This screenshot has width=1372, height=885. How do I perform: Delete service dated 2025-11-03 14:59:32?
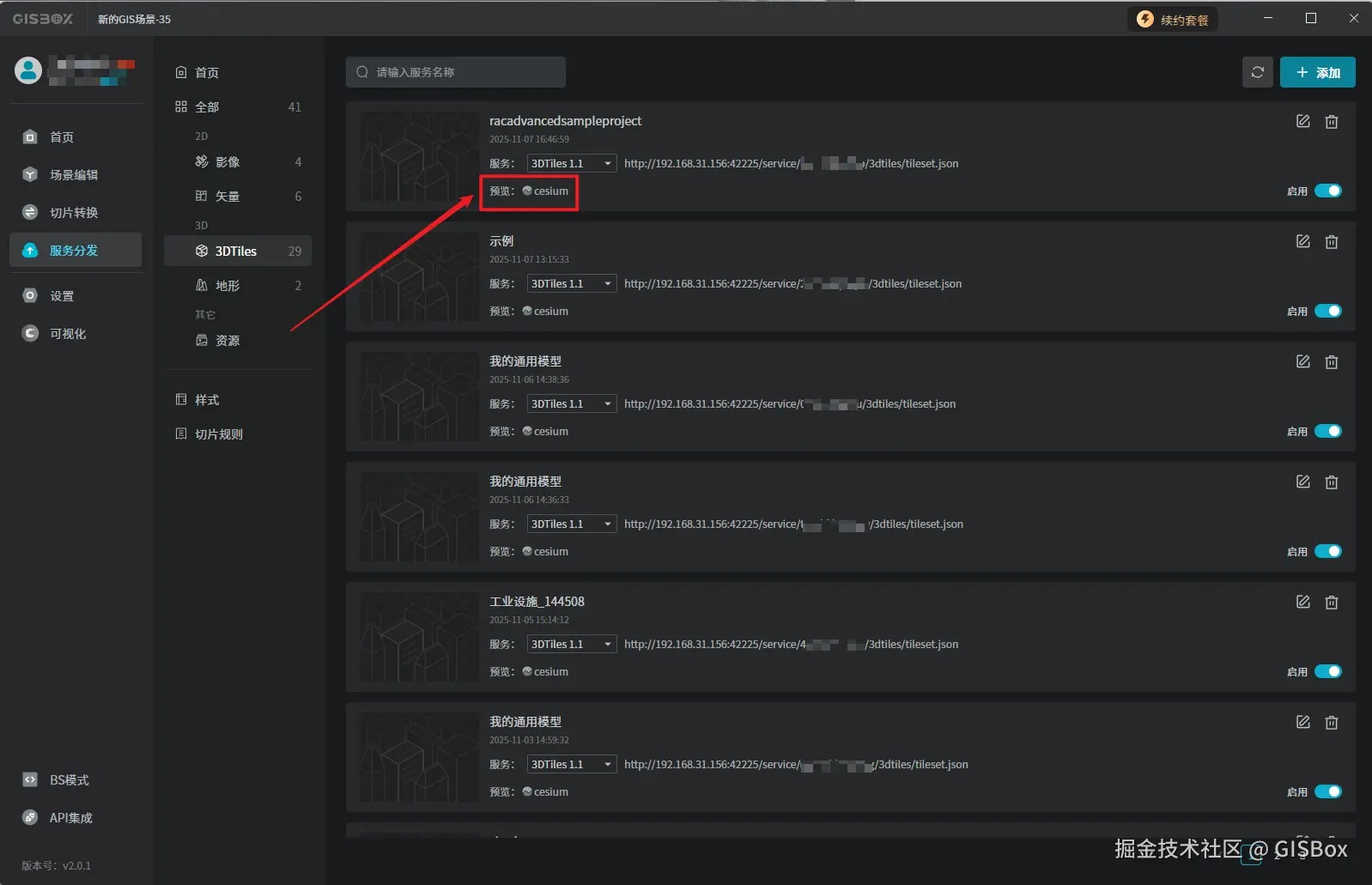[x=1332, y=722]
